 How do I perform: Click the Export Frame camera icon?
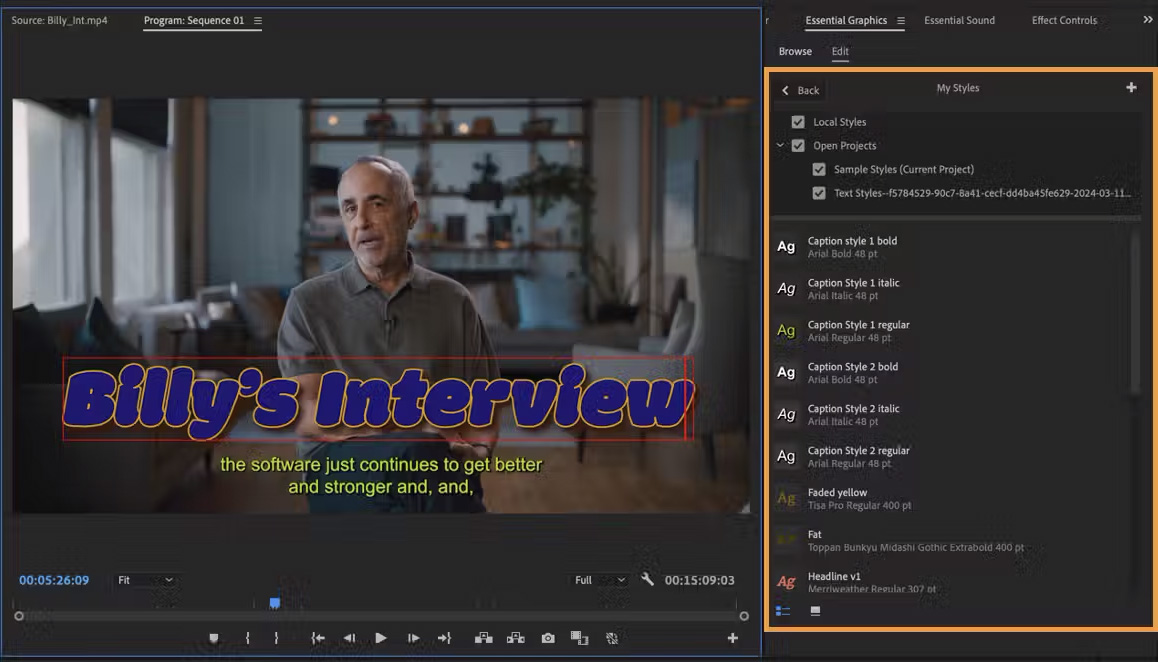point(548,638)
